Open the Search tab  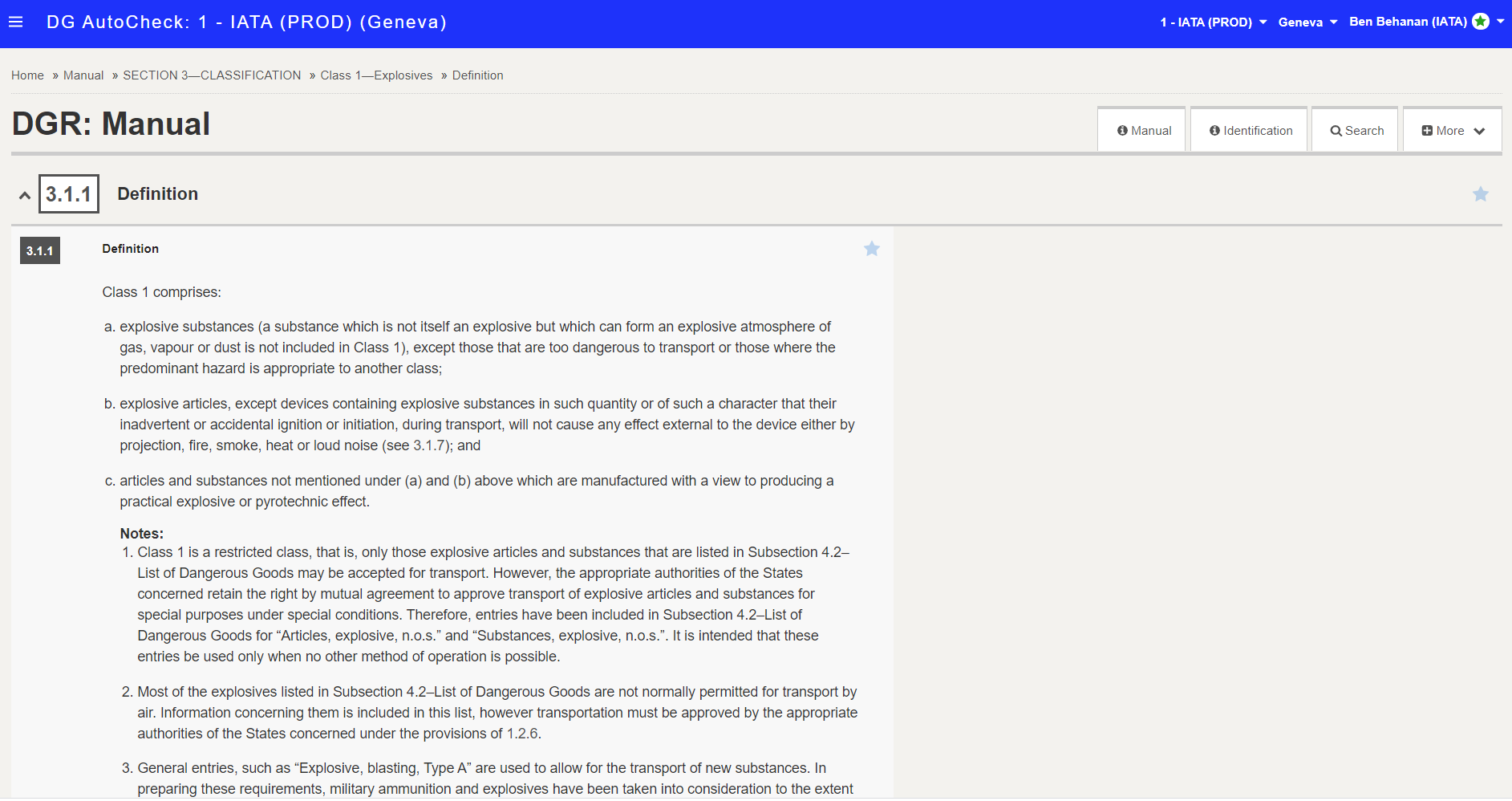coord(1356,131)
